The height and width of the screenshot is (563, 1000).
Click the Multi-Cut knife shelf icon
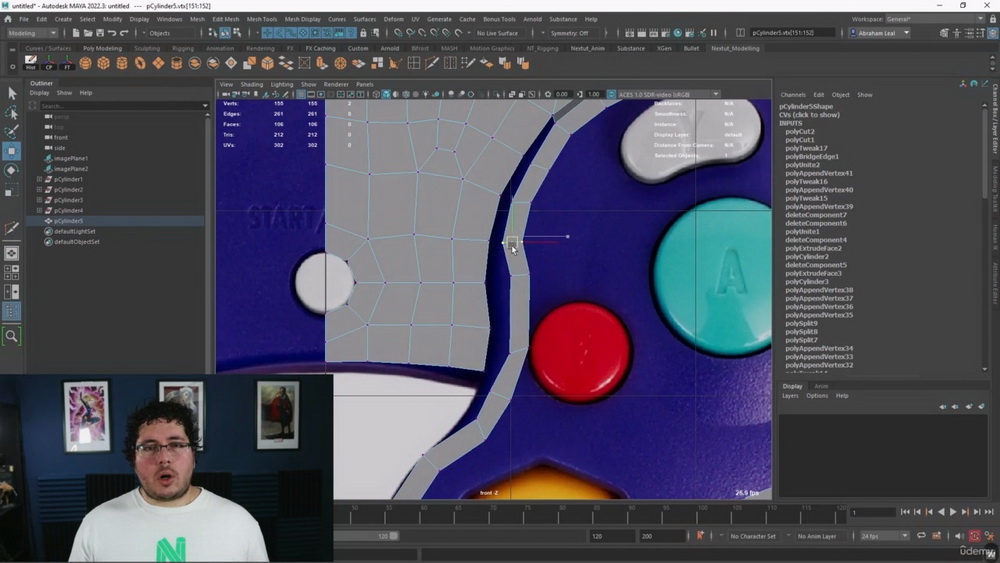(x=432, y=63)
